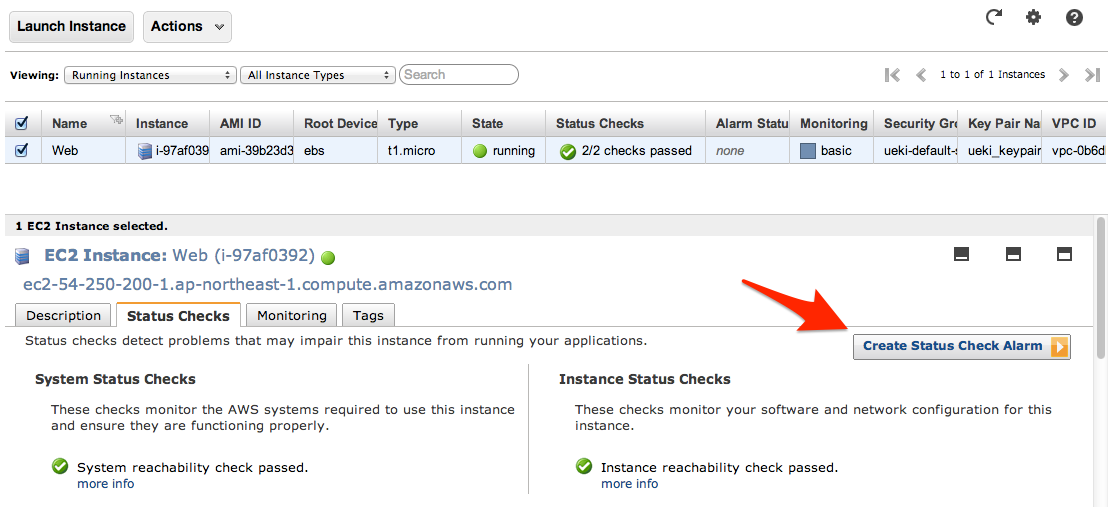
Task: Select the Status Checks tab
Action: click(178, 316)
